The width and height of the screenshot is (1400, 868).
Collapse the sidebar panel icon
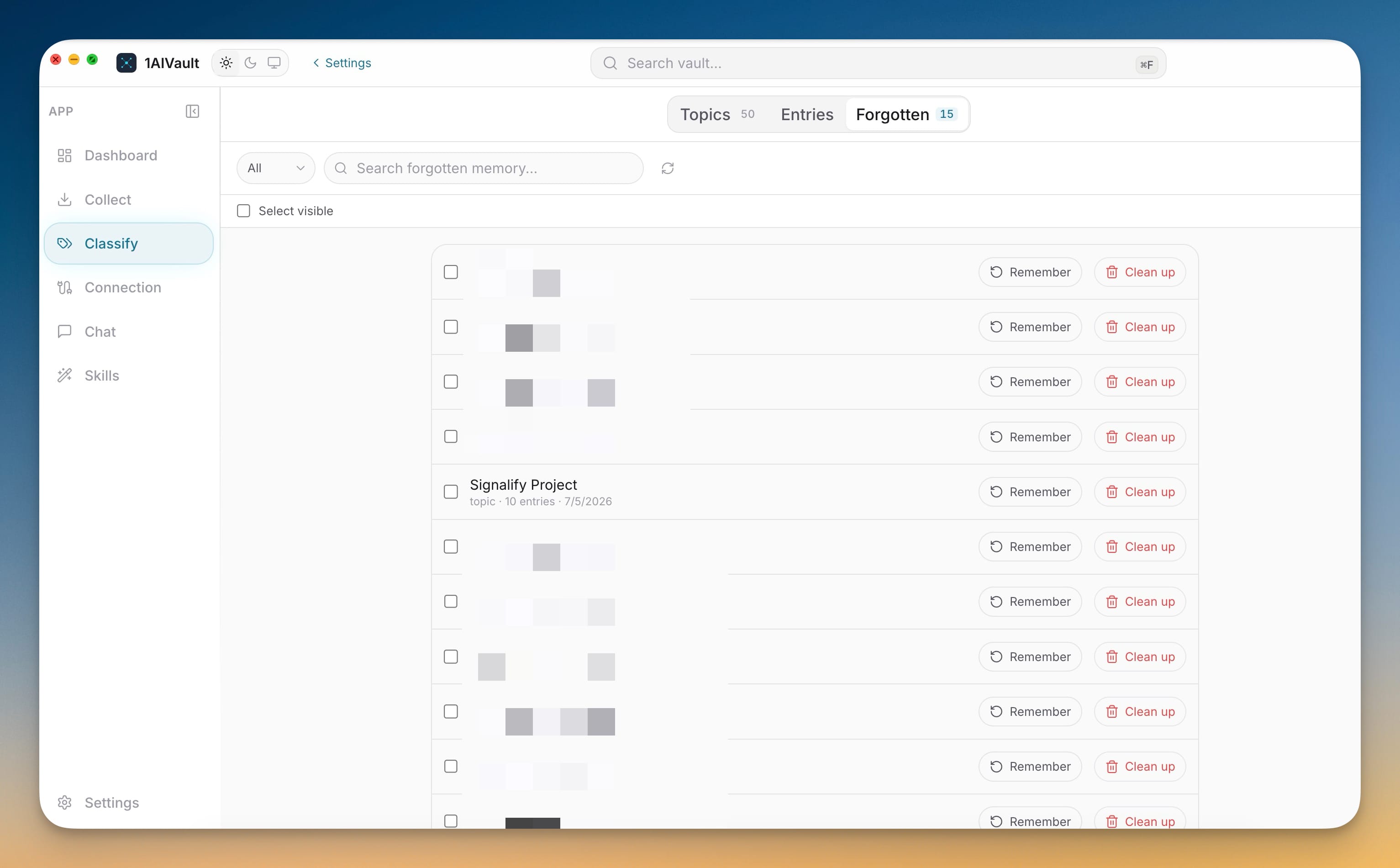[x=192, y=111]
